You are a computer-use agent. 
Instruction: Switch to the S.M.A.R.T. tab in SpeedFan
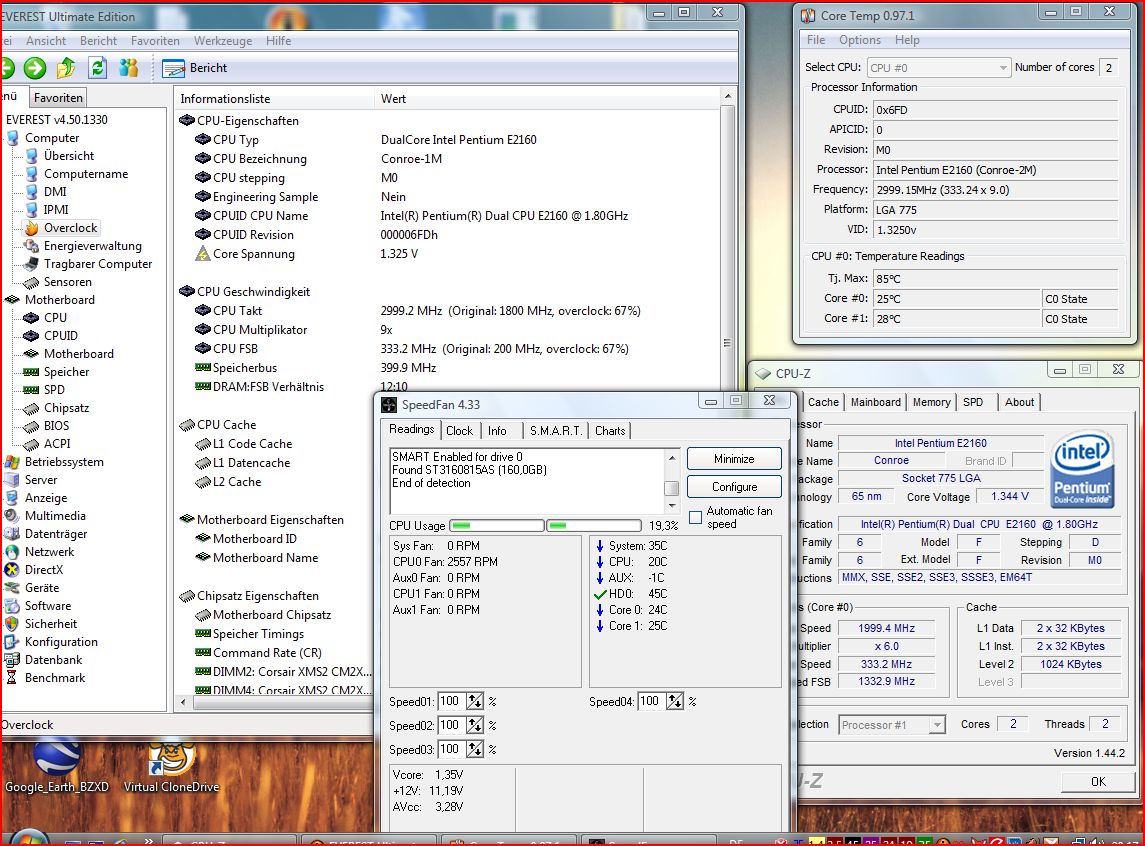[556, 431]
